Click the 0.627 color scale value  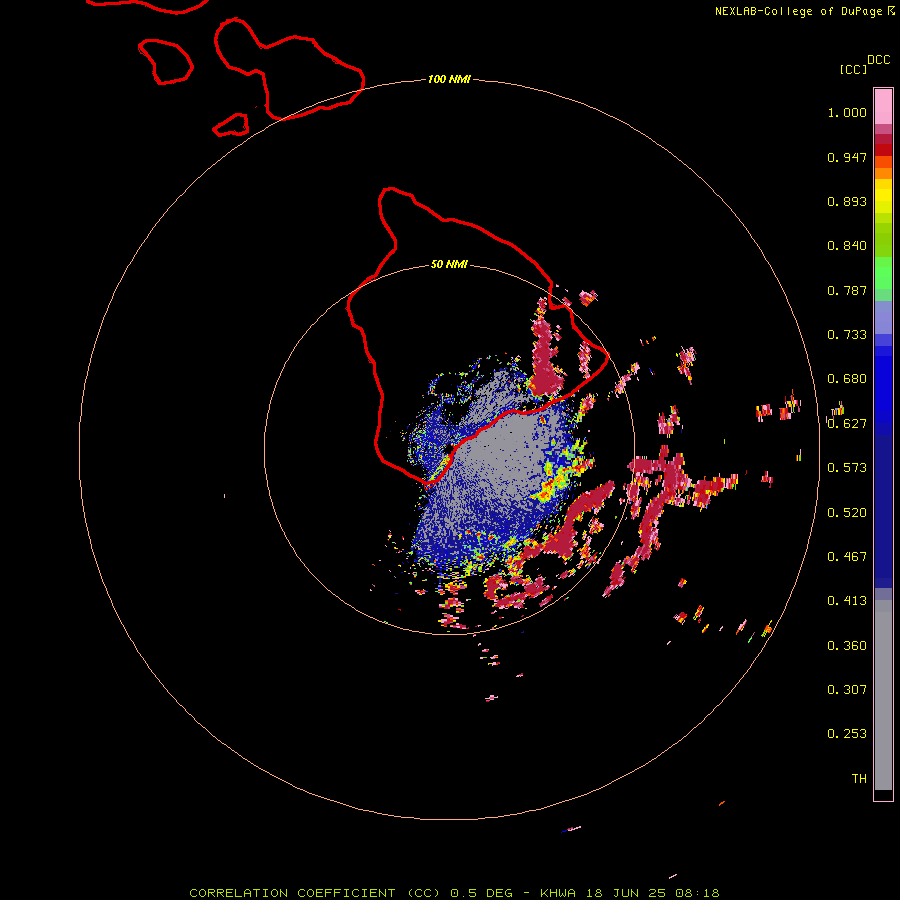(x=847, y=424)
